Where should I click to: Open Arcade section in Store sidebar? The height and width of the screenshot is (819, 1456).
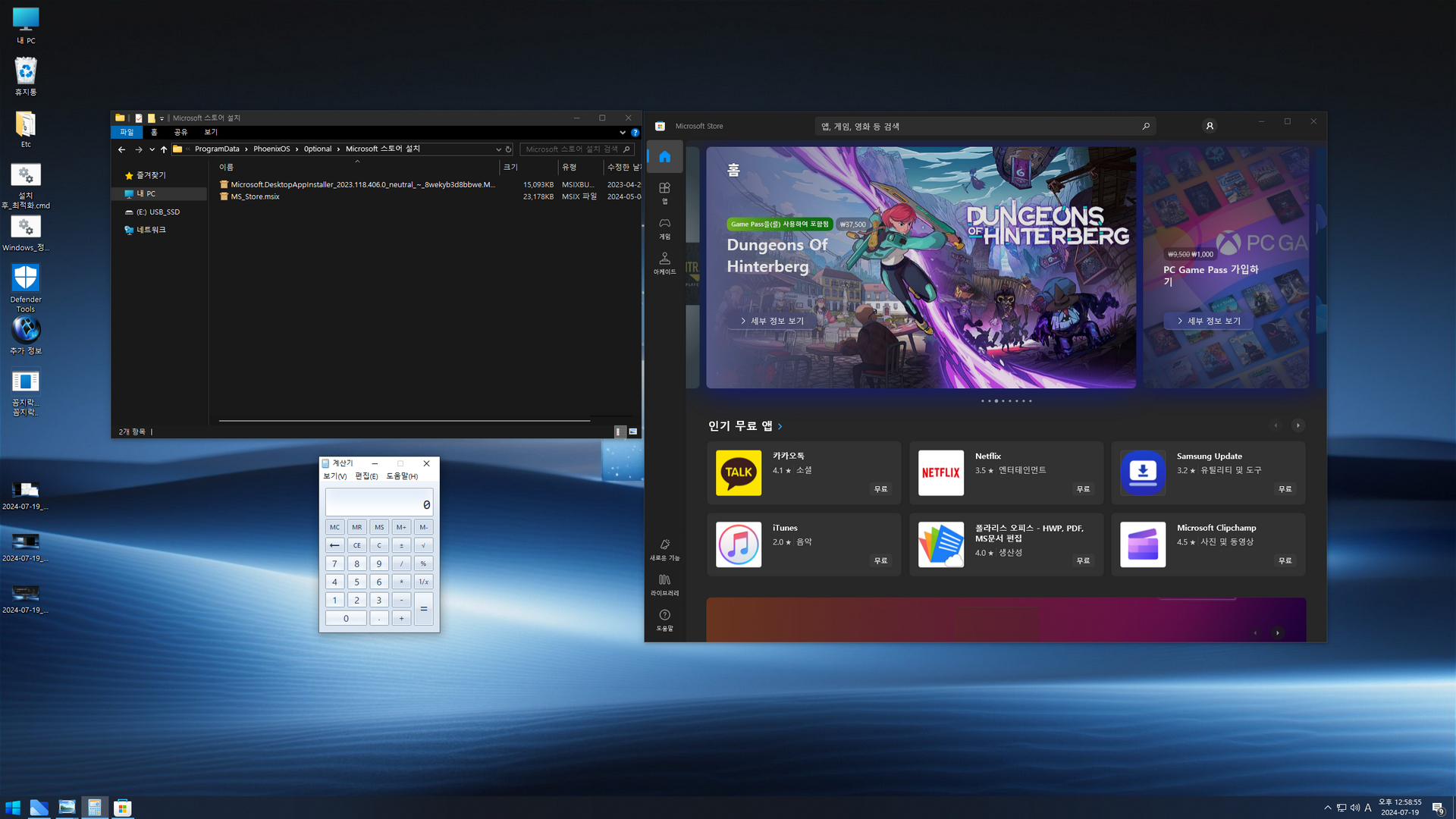coord(664,262)
